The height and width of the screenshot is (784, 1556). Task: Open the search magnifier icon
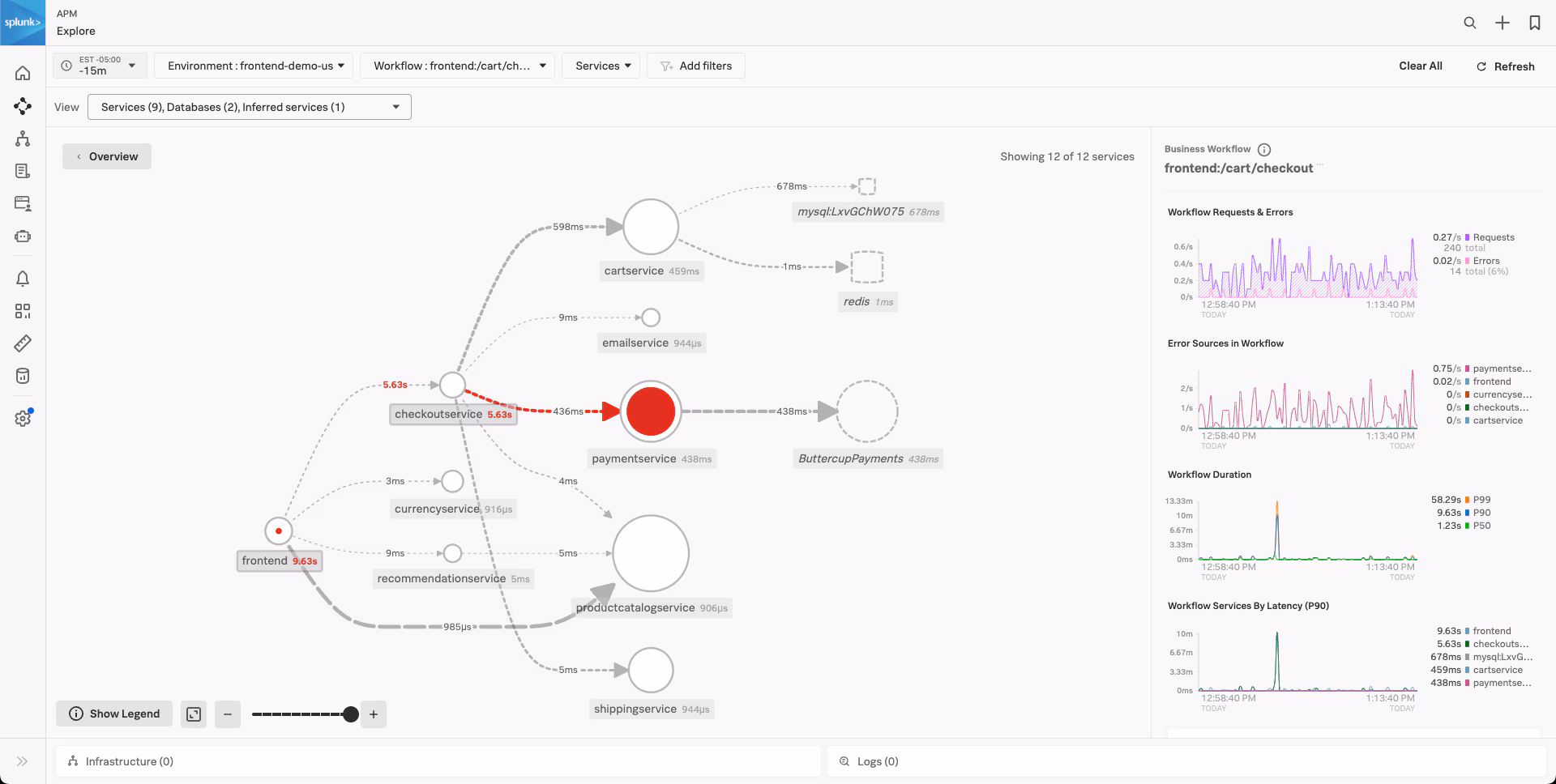1469,23
